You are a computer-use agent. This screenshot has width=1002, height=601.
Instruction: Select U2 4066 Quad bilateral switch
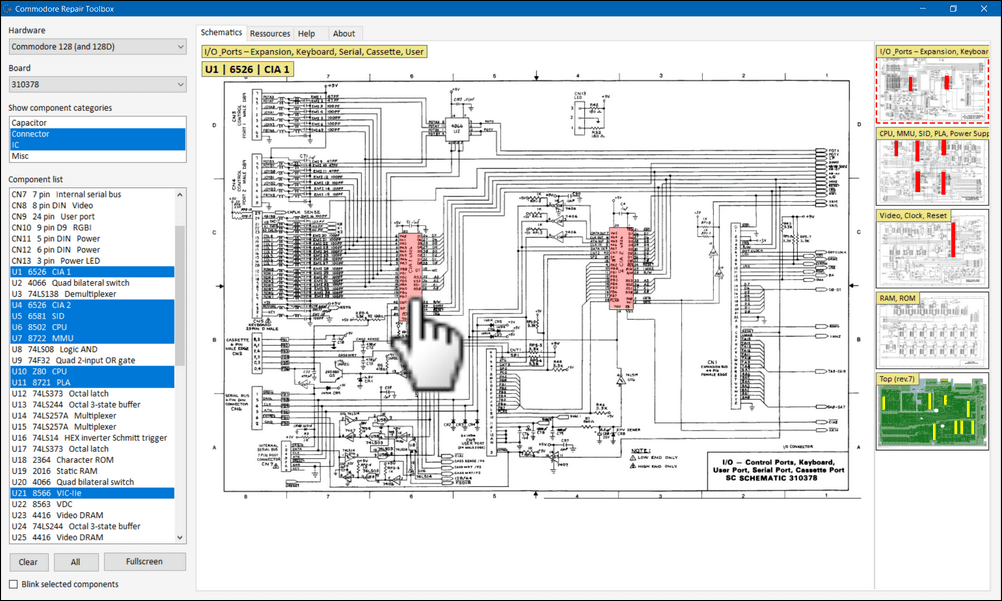(92, 283)
